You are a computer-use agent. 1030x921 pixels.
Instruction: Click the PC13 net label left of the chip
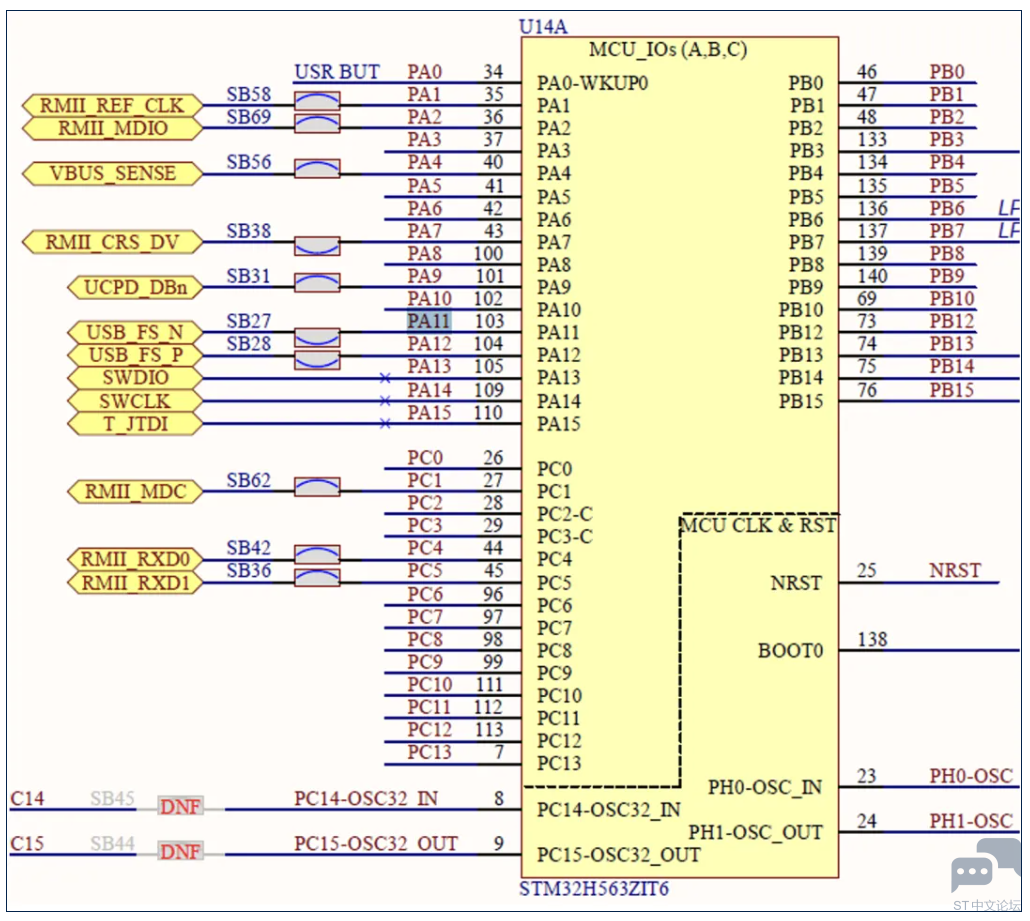pos(429,752)
